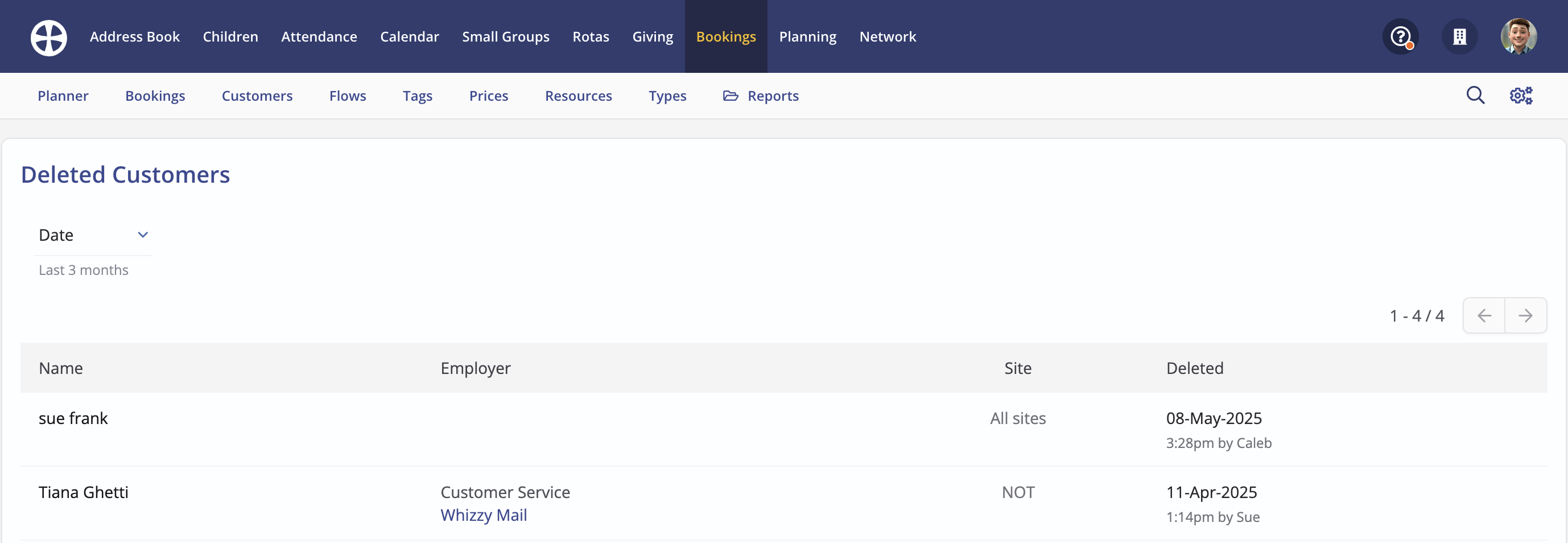
Task: Open the Whizzy Mail employer link
Action: (x=484, y=515)
